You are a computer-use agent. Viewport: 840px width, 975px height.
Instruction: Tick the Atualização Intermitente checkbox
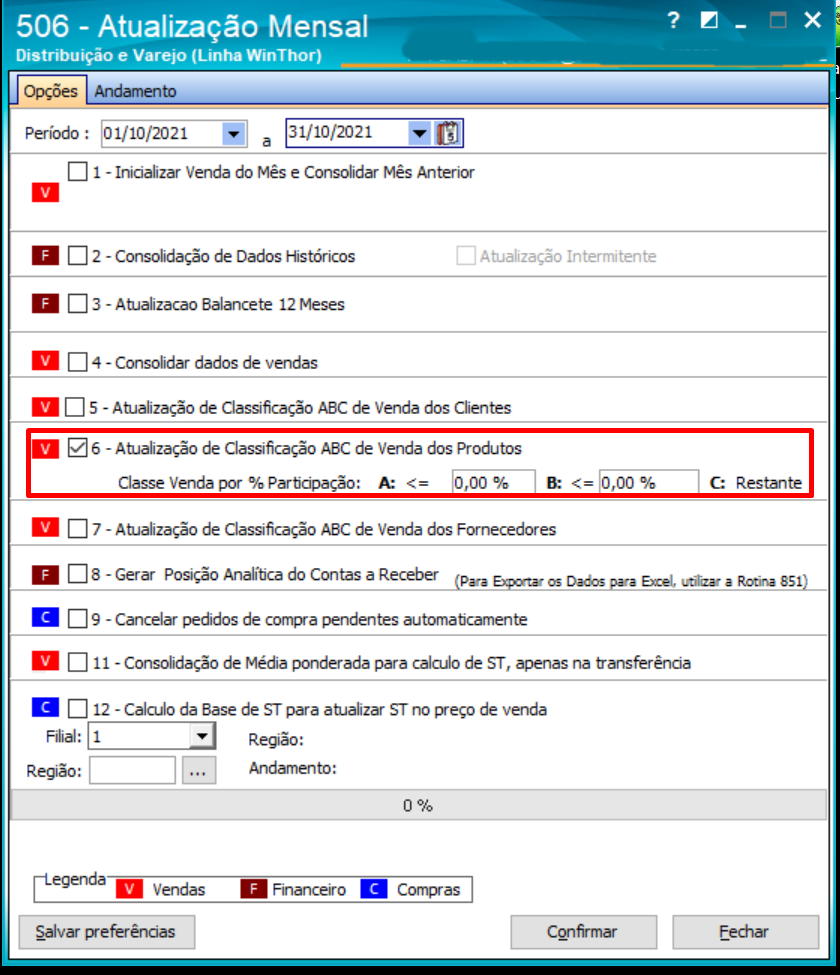[x=466, y=256]
